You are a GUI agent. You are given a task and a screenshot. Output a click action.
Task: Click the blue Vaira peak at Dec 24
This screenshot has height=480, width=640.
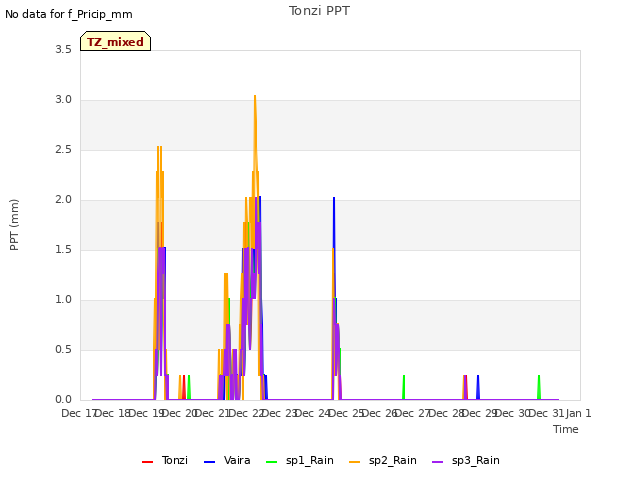coord(334,200)
